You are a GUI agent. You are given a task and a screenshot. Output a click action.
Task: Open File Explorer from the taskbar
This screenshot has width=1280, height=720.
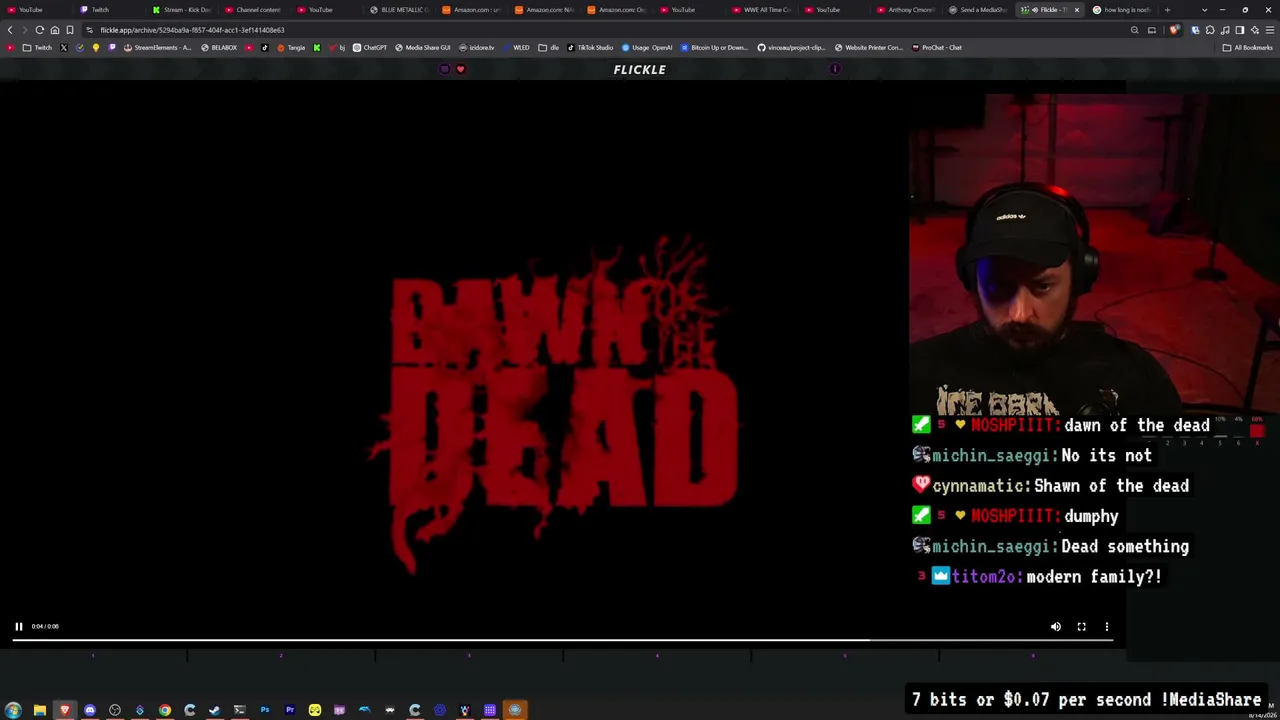pyautogui.click(x=40, y=710)
